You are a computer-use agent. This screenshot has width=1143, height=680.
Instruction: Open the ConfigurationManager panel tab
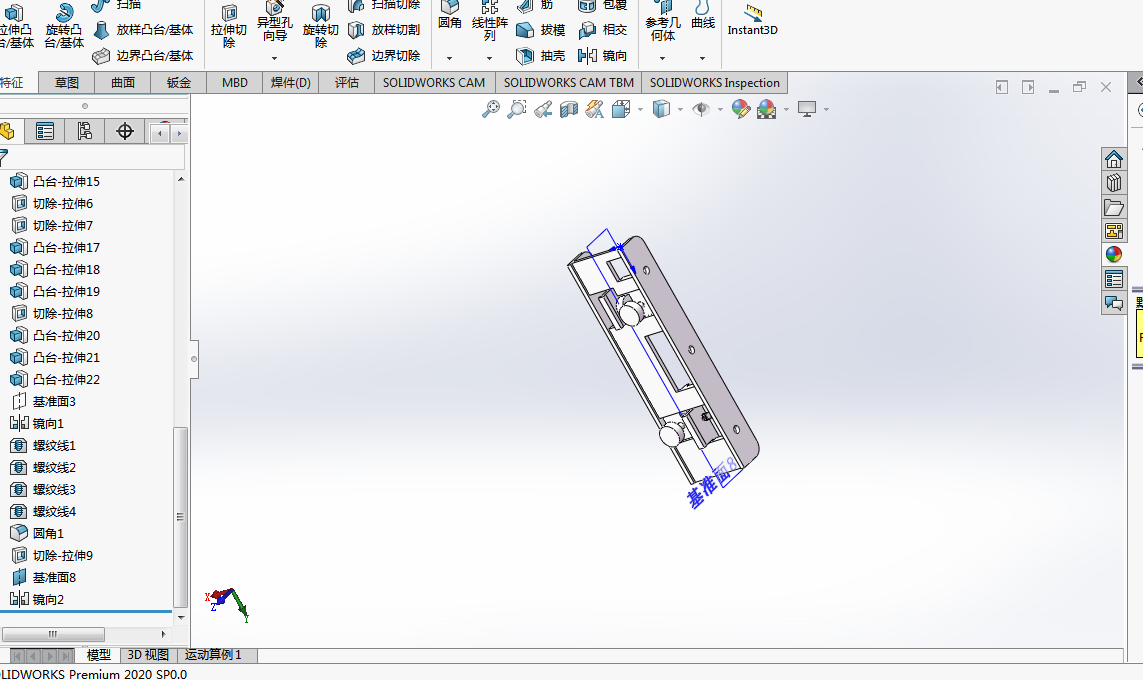[x=85, y=132]
